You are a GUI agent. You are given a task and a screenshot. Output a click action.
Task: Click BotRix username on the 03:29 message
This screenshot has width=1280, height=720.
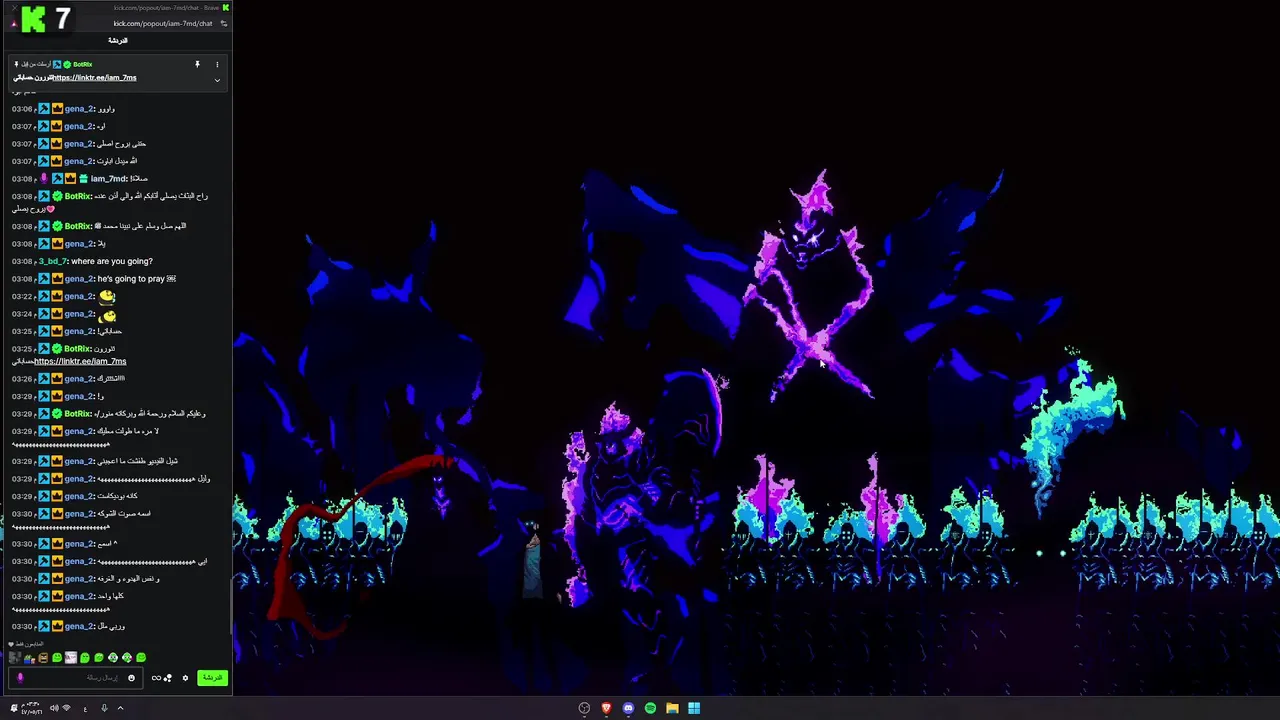coord(78,414)
